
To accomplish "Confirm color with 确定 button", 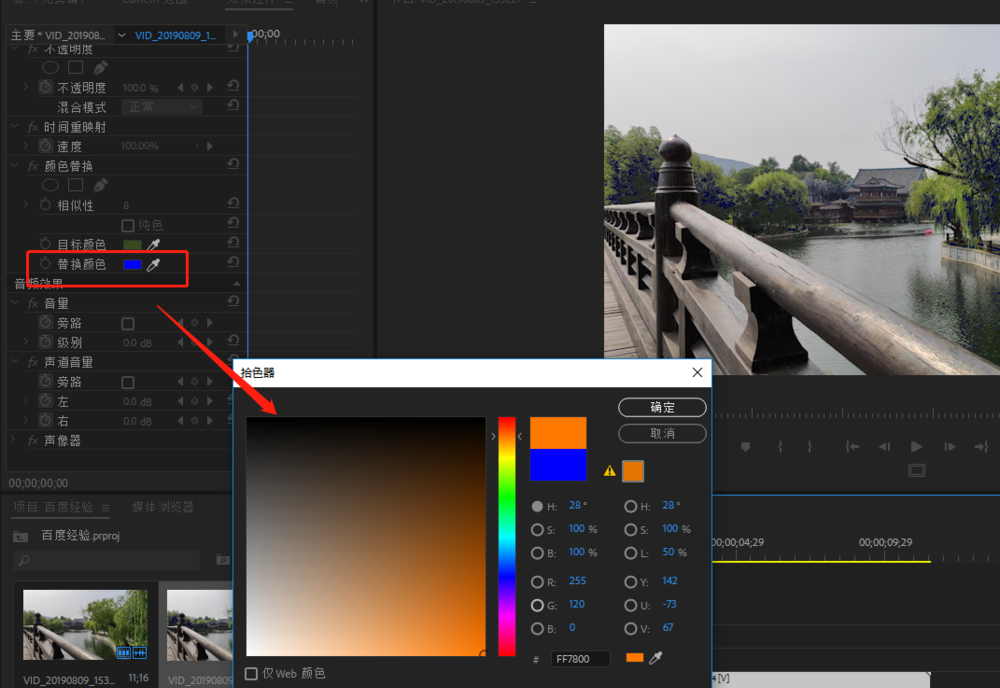I will point(662,407).
